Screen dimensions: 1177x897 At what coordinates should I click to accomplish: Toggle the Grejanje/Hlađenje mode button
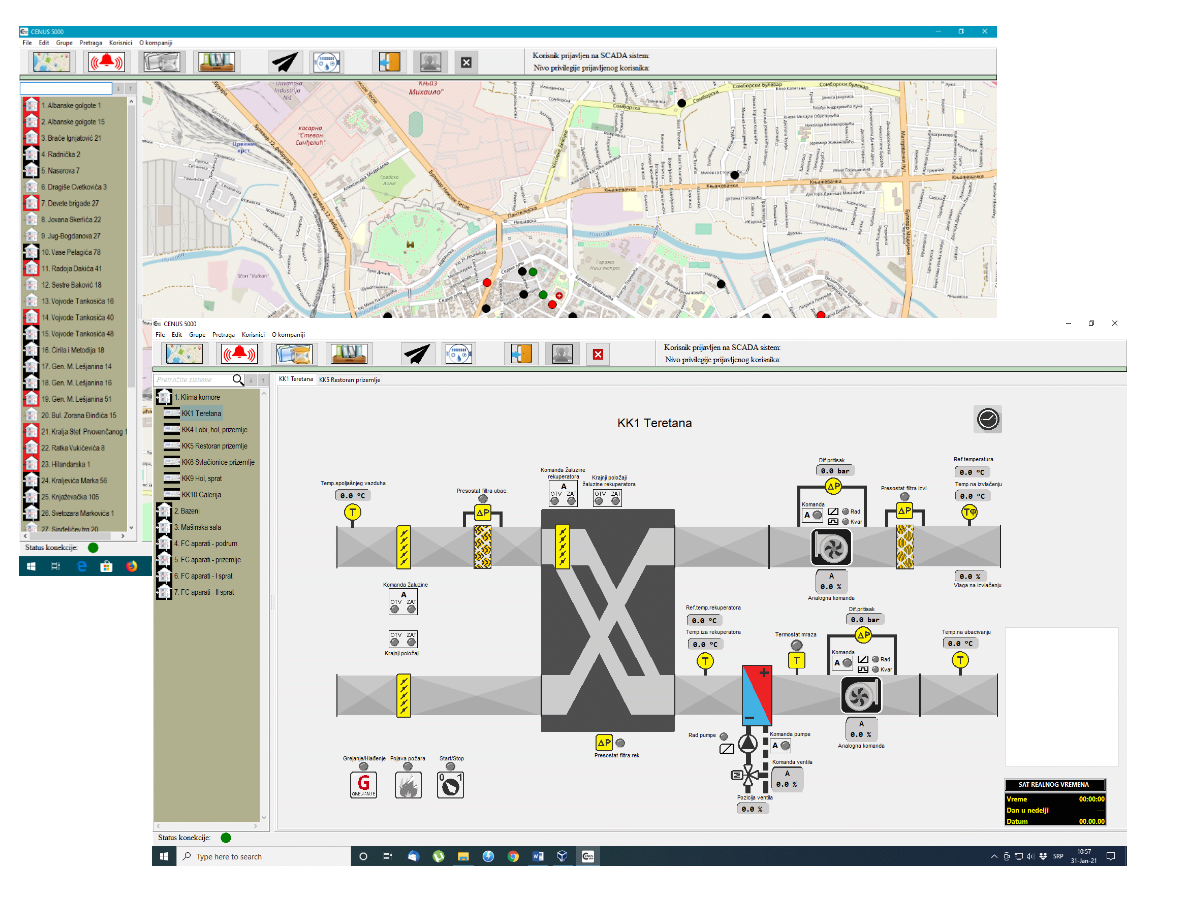[x=363, y=785]
